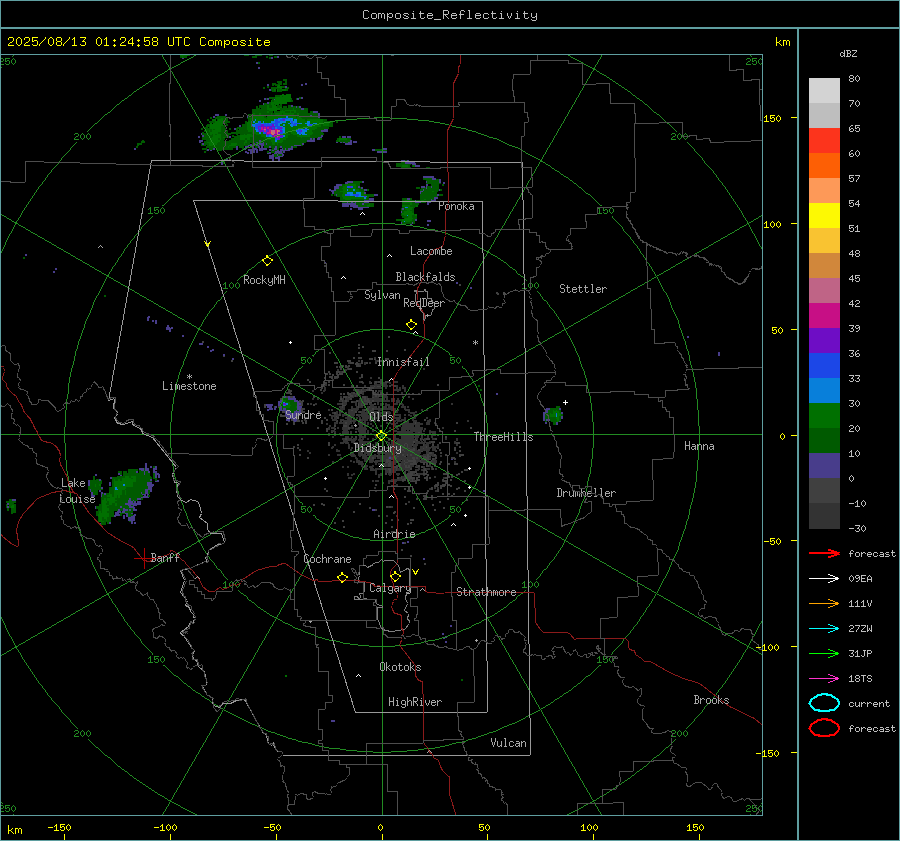900x841 pixels.
Task: Click the 'Hanna' city label
Action: pyautogui.click(x=699, y=446)
